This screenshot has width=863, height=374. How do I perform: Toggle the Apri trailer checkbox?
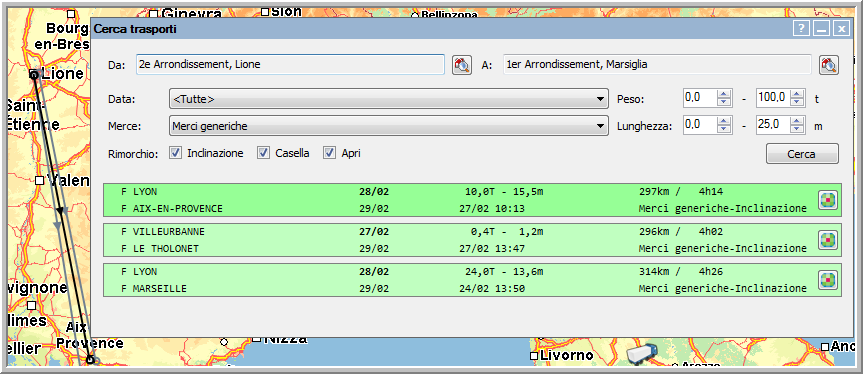point(330,153)
